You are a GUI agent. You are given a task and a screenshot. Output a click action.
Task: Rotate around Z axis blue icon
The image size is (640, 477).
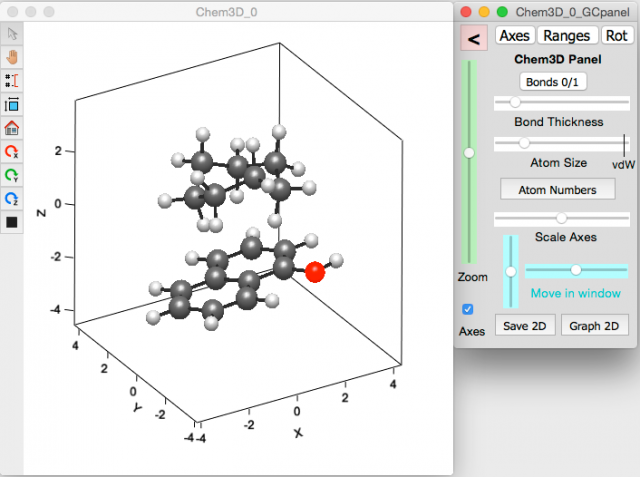pos(12,199)
